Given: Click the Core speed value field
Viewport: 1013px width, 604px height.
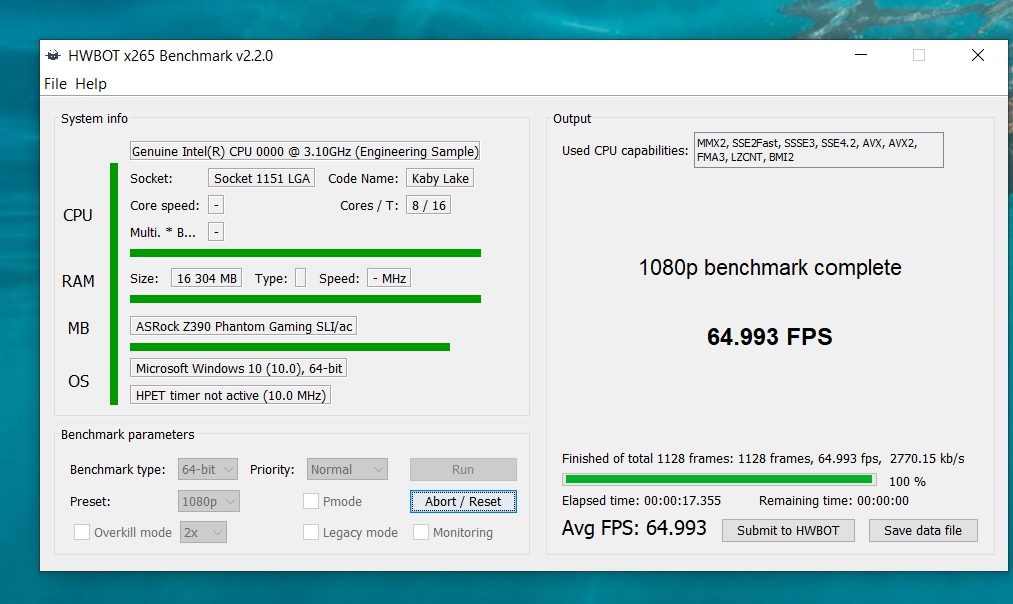Looking at the screenshot, I should [x=216, y=205].
